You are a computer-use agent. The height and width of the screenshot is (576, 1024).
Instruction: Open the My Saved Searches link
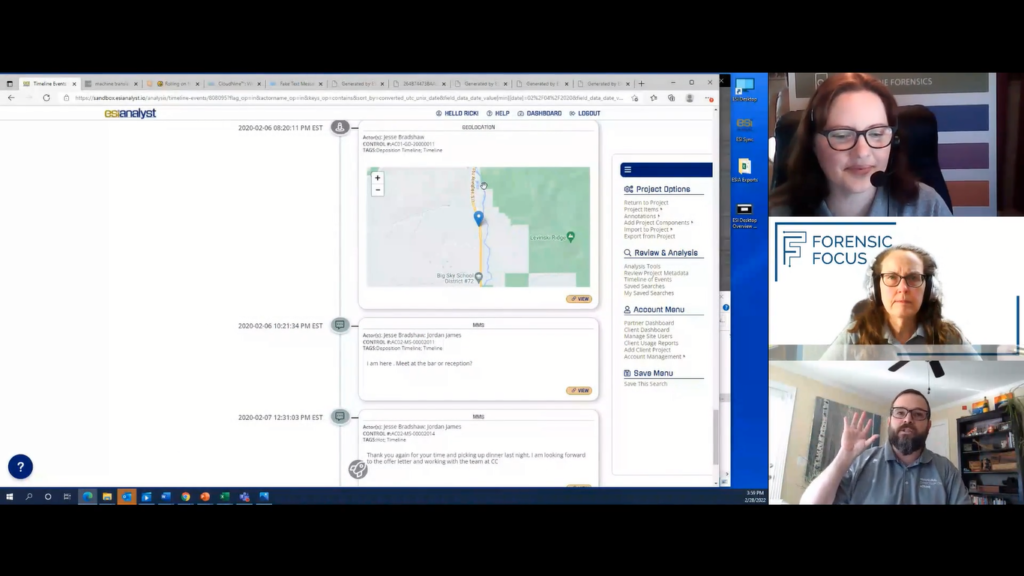[x=648, y=293]
